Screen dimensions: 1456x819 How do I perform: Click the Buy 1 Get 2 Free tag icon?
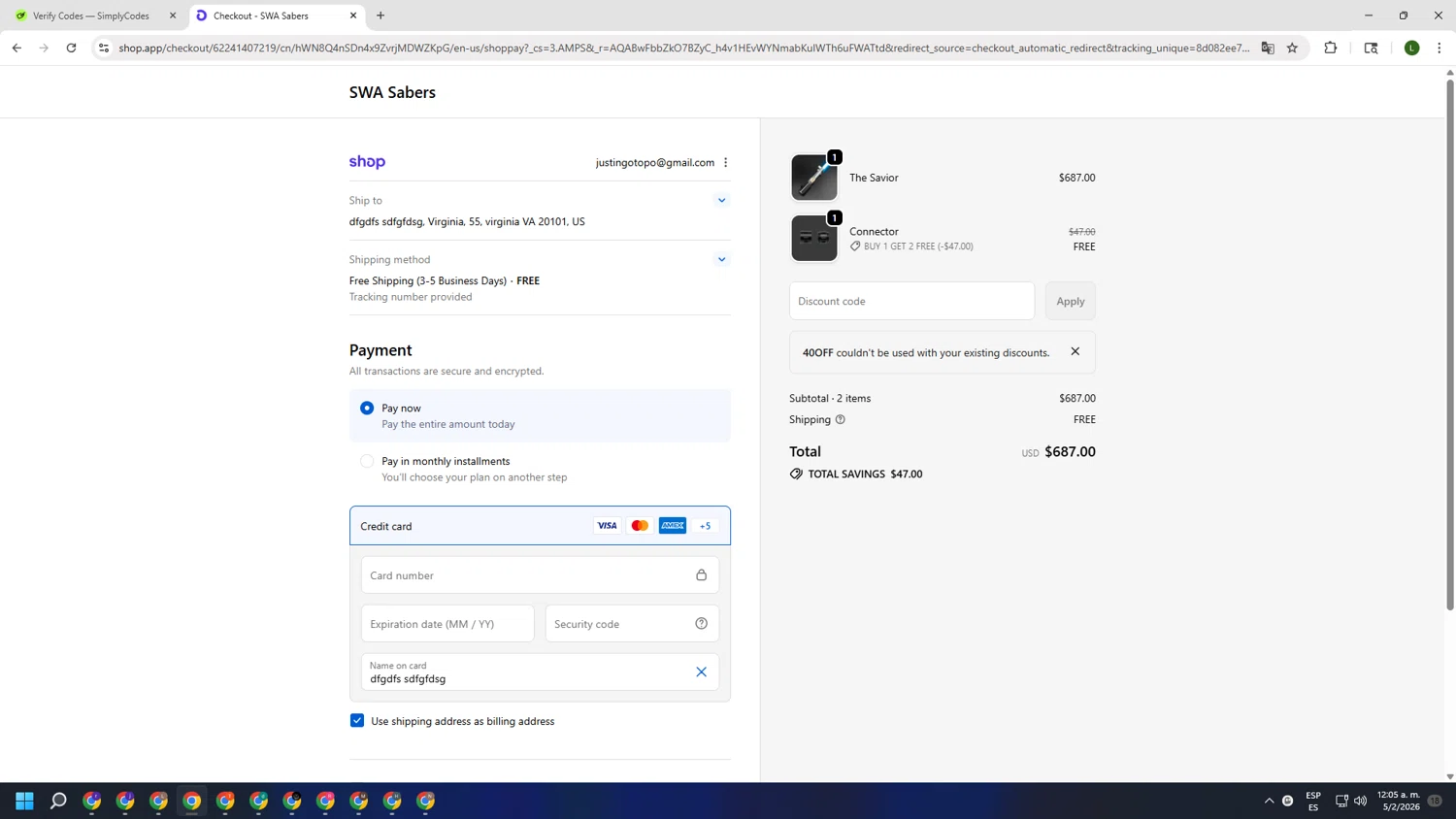tap(855, 246)
